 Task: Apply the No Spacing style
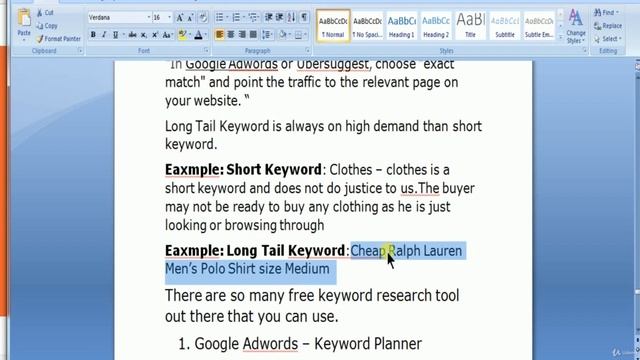pyautogui.click(x=367, y=26)
